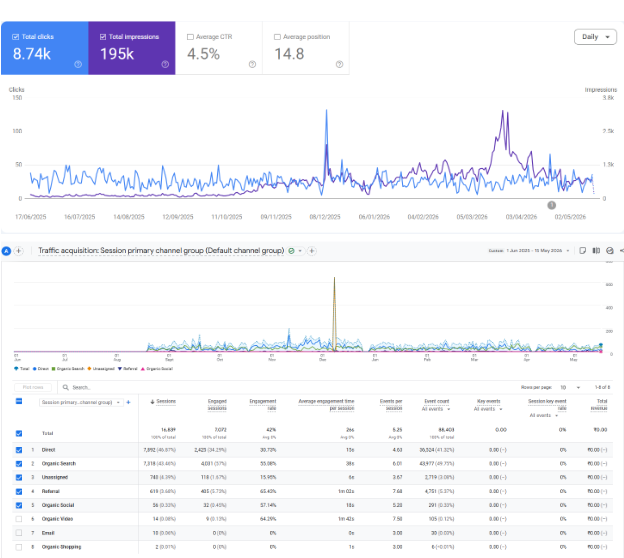Sort by the Events per session column
Viewport: 624px width, 558px height.
click(391, 404)
